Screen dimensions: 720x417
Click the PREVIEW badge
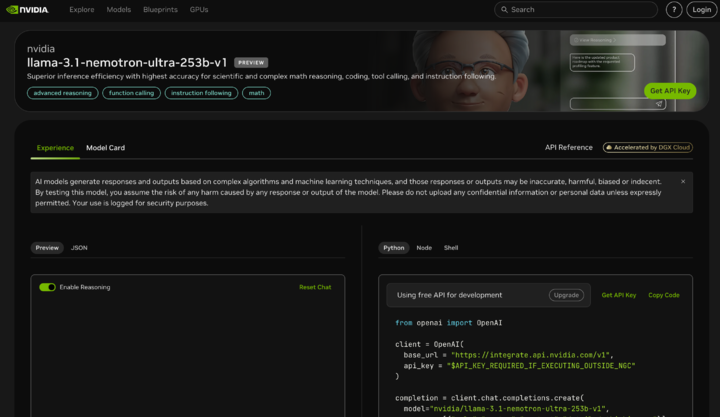251,62
